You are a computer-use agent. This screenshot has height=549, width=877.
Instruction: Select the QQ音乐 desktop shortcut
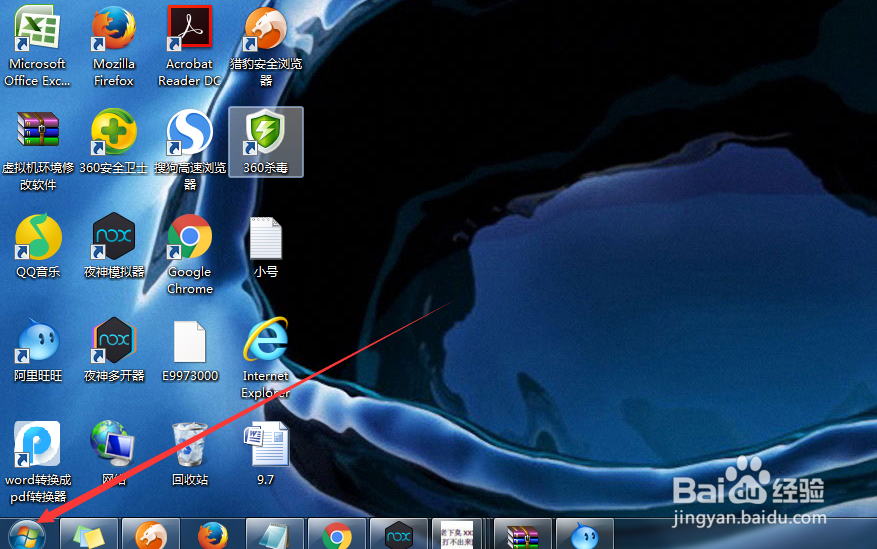click(x=37, y=246)
